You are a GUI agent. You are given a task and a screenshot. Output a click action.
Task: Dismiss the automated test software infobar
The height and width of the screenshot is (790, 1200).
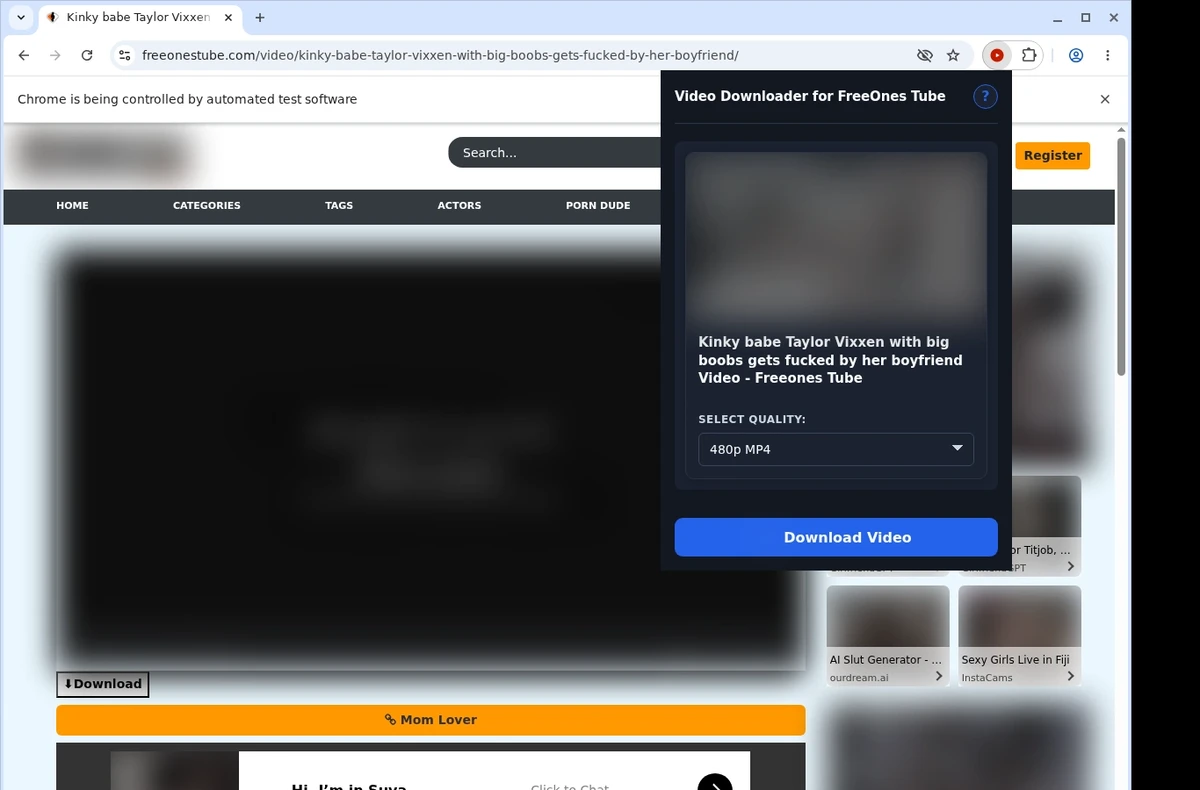point(1105,99)
